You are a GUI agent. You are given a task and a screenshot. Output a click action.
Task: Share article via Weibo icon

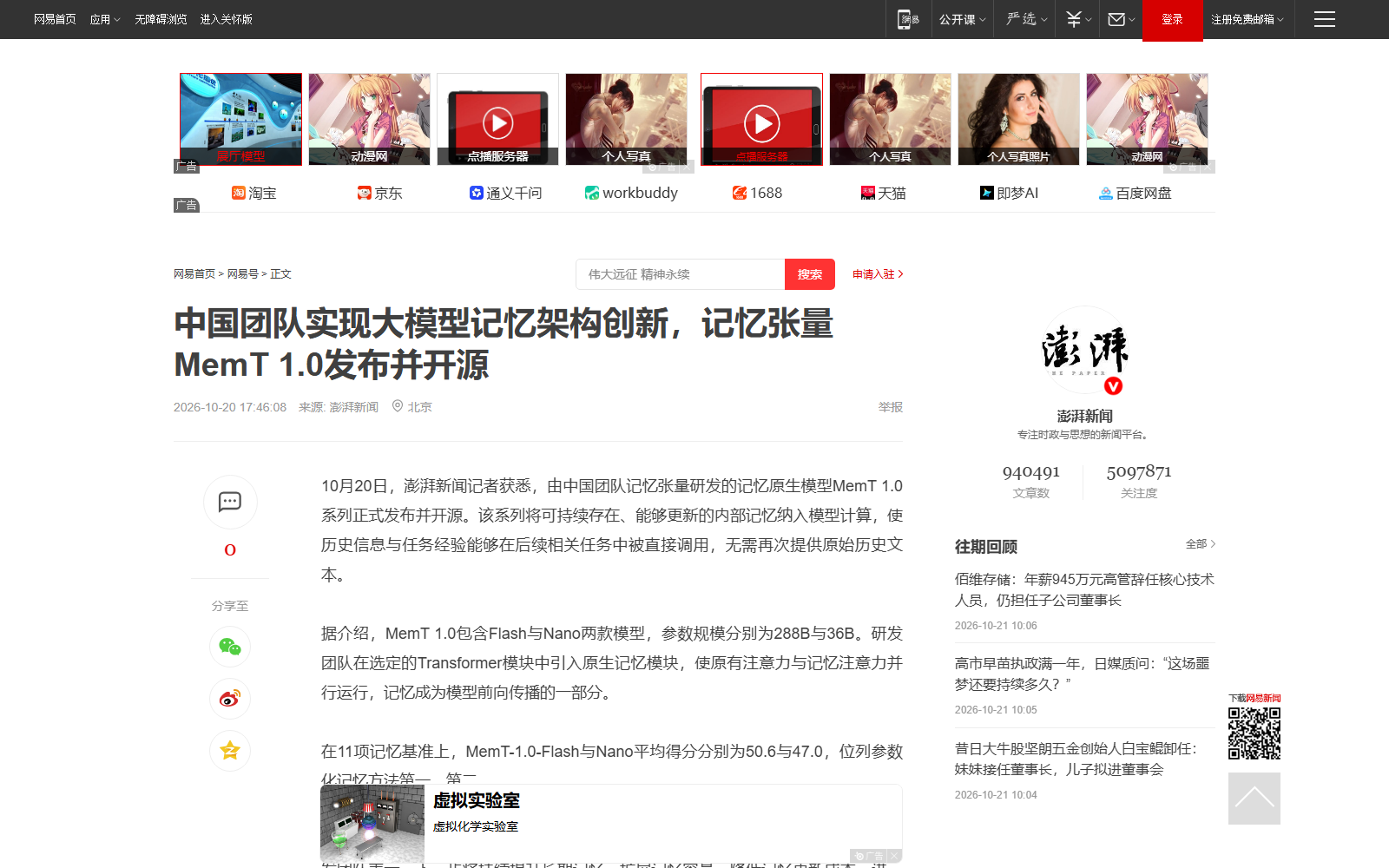coord(230,699)
